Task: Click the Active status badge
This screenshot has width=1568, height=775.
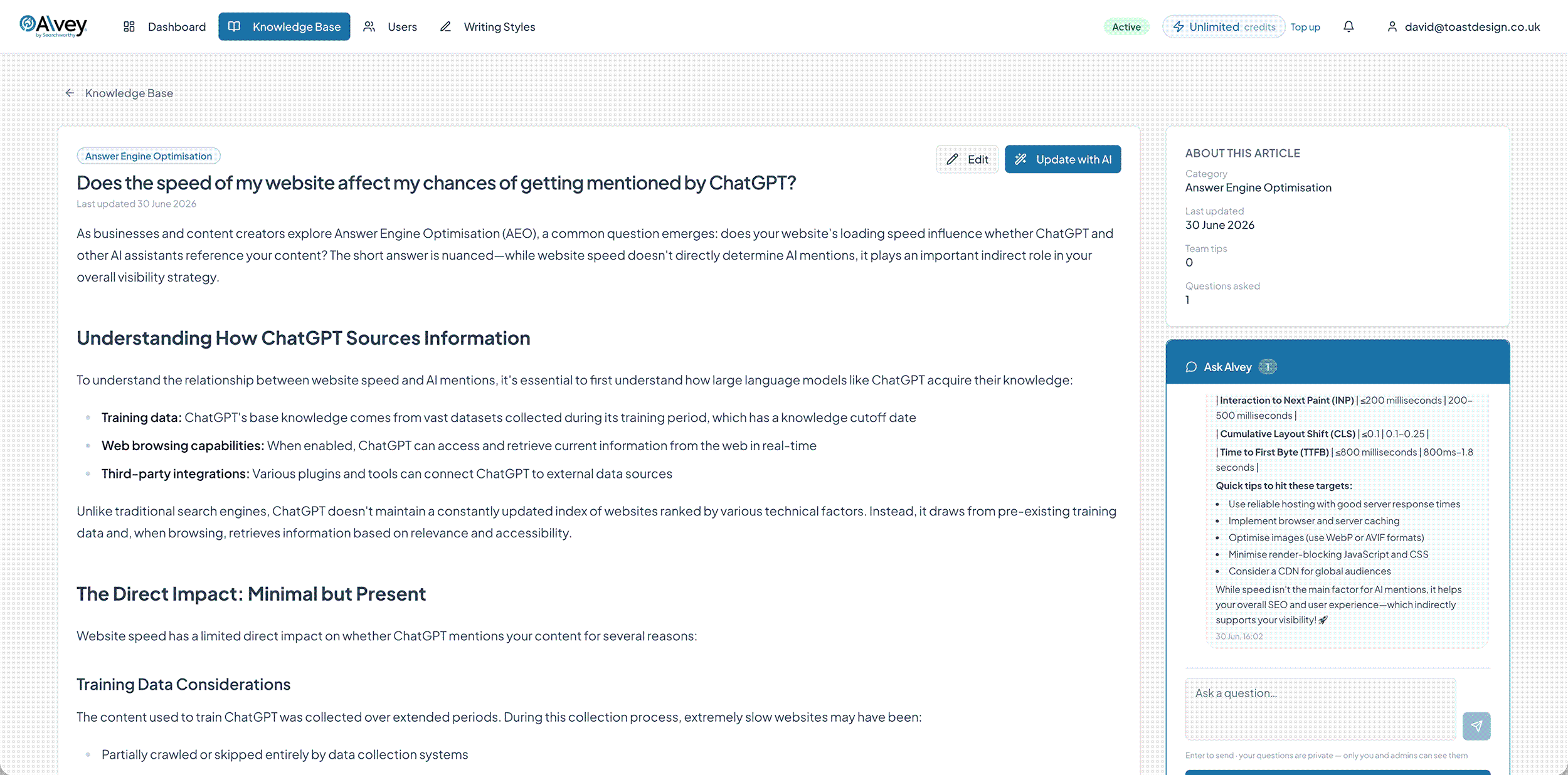Action: 1126,27
